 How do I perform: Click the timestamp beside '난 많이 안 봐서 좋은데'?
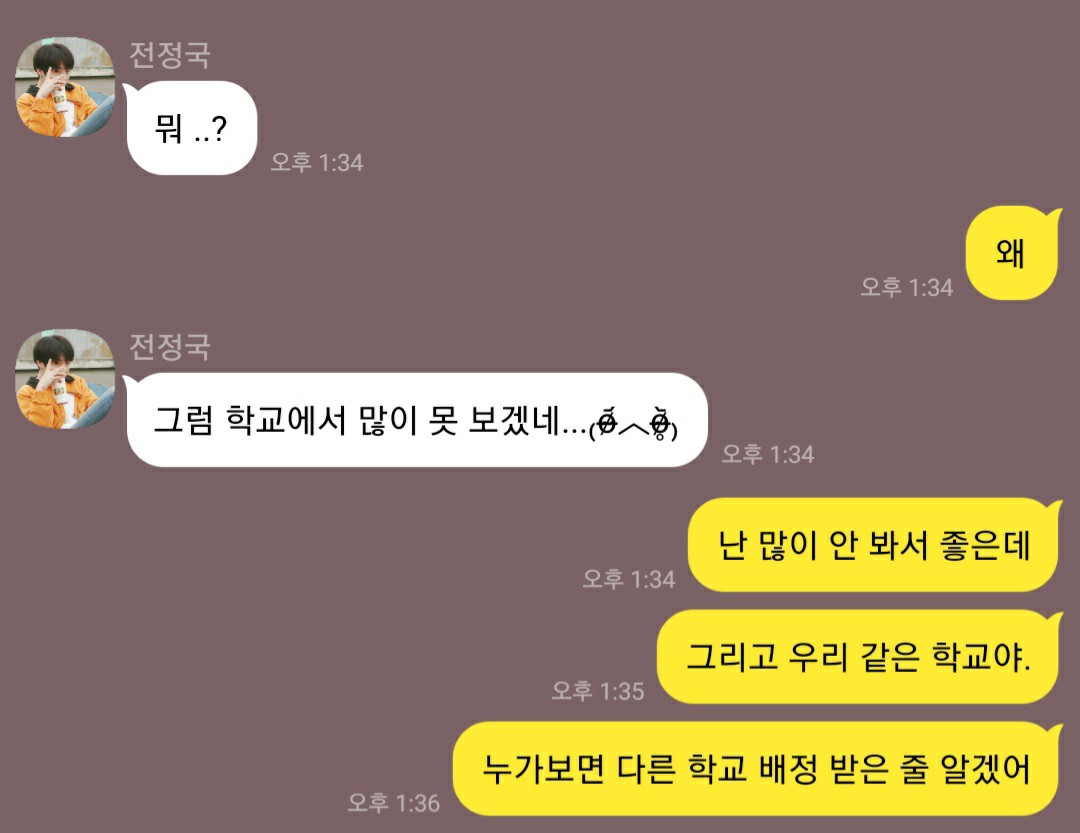[x=629, y=579]
